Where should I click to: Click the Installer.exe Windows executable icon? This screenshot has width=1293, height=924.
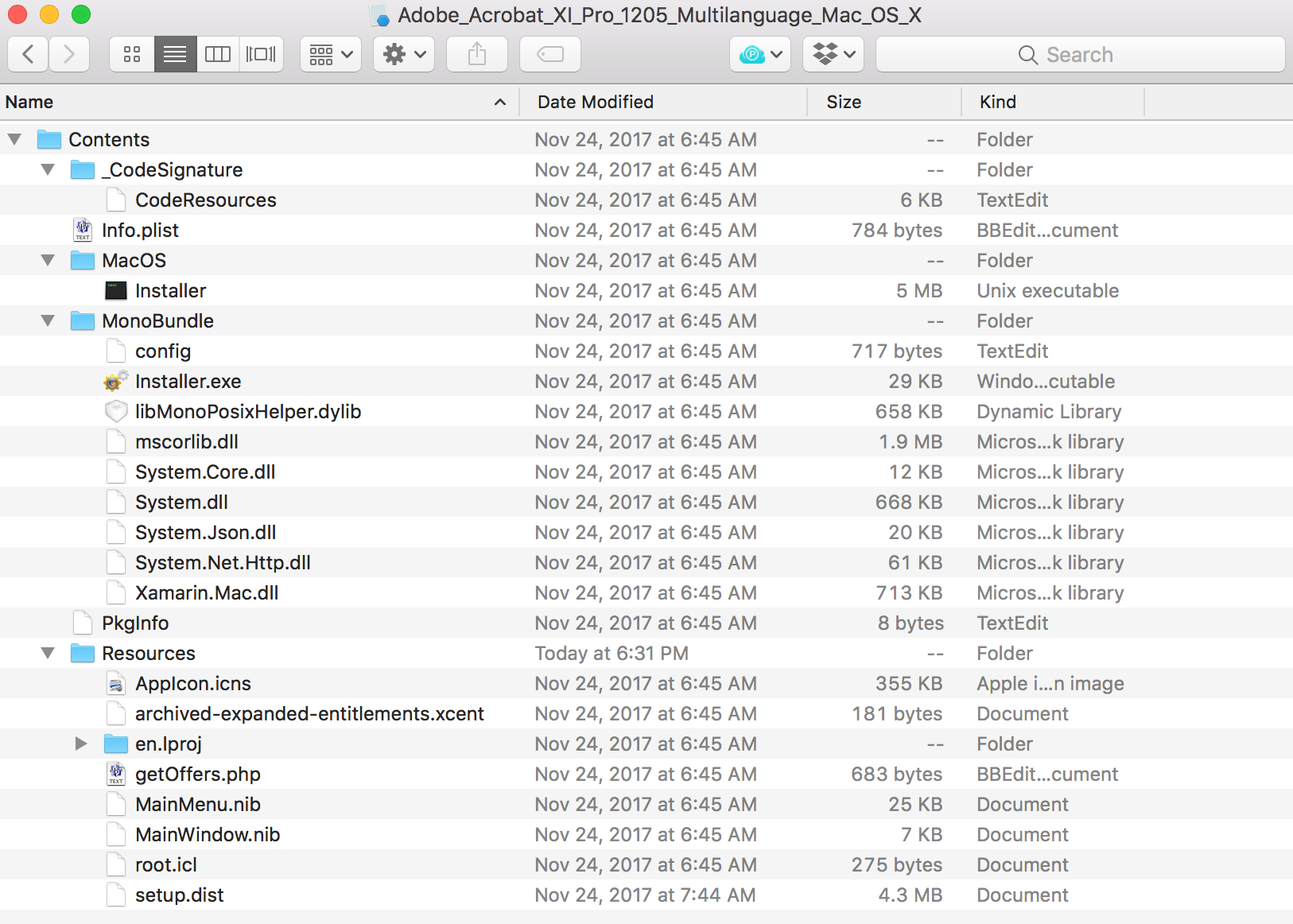(x=115, y=381)
